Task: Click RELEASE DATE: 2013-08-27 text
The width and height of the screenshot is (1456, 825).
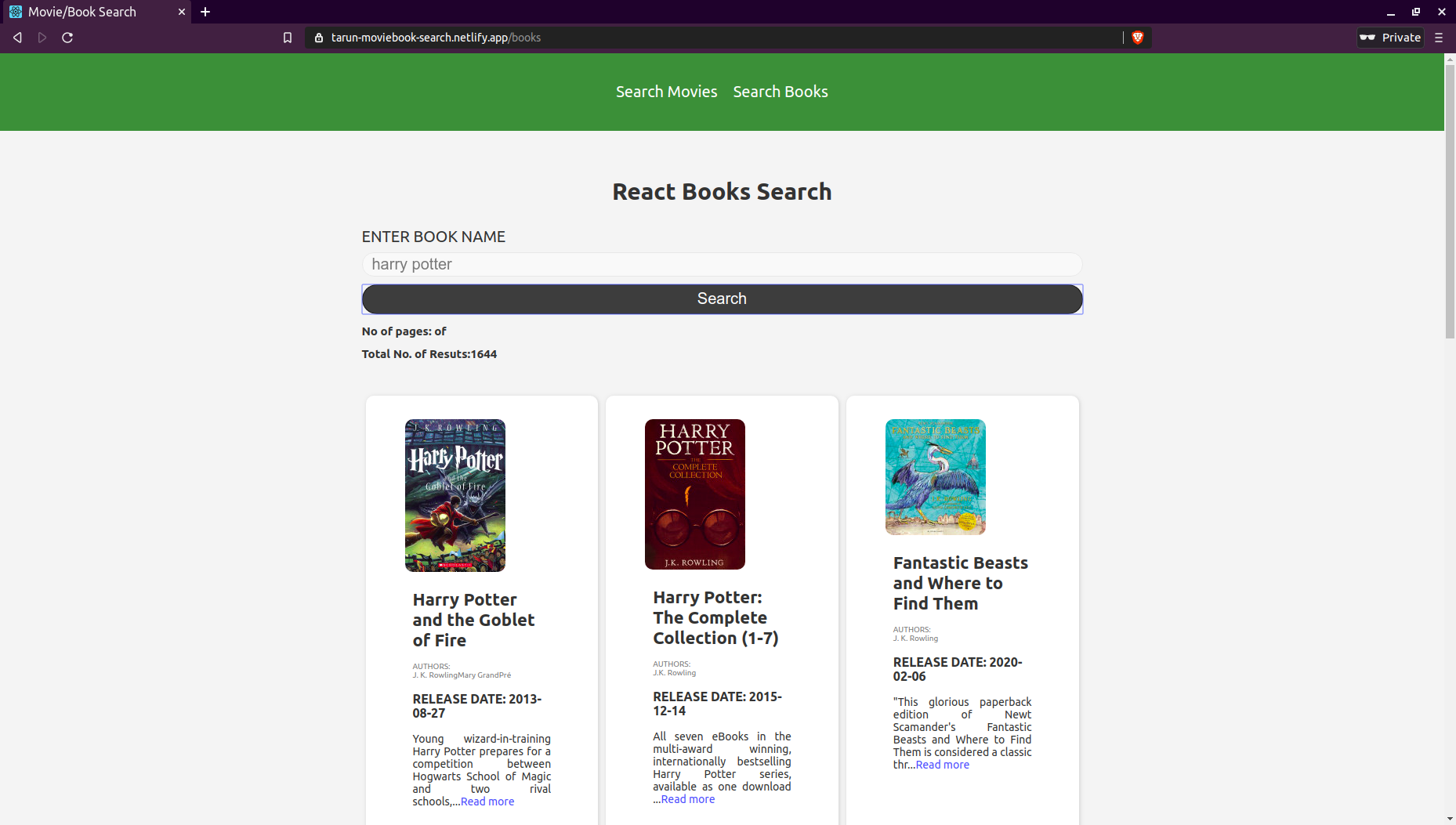Action: tap(477, 706)
